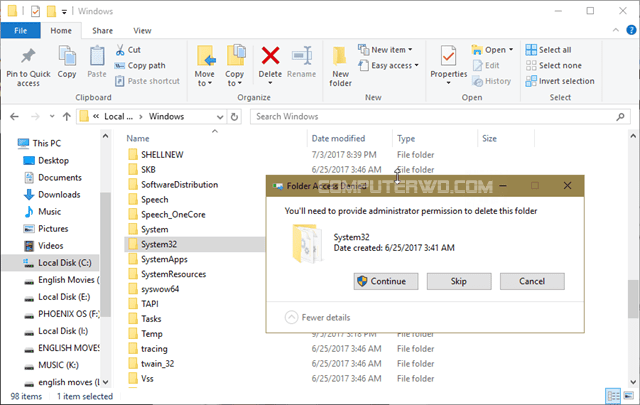This screenshot has width=640, height=405.
Task: Click Continue in the Folder Access Denied dialog
Action: click(x=386, y=281)
